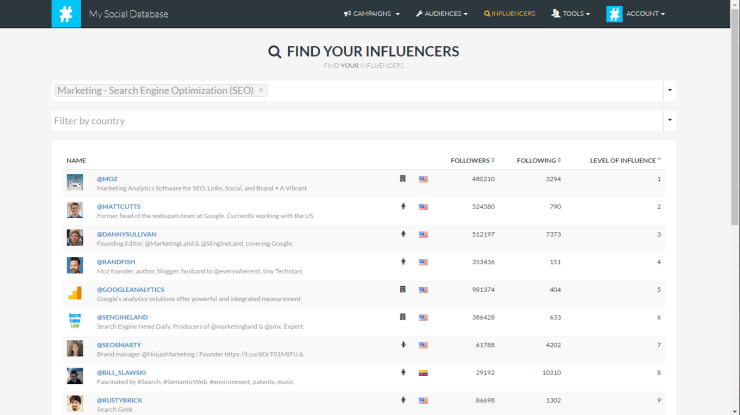Sort table by Following column
The width and height of the screenshot is (740, 415).
(538, 161)
